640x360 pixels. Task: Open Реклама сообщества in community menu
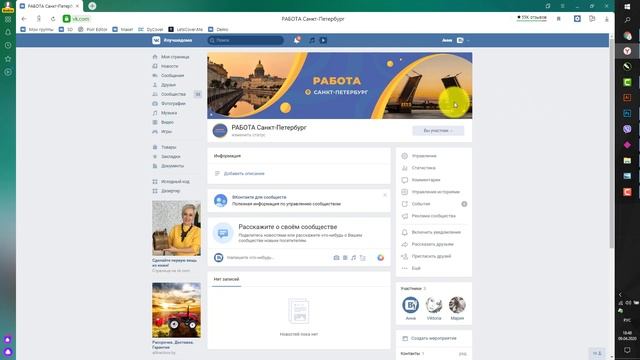click(434, 216)
